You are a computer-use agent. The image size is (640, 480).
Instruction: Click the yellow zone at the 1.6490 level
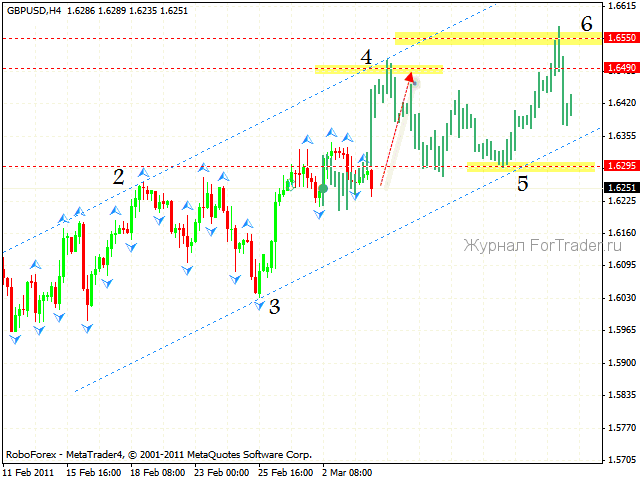(x=378, y=69)
